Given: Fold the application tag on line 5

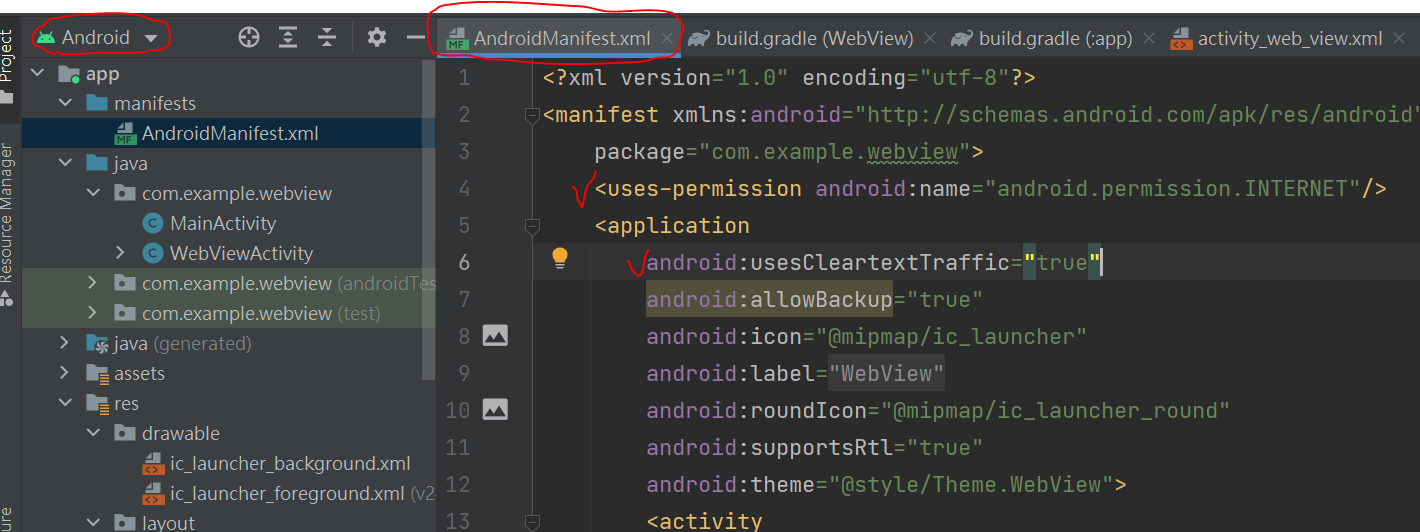Looking at the screenshot, I should click(532, 226).
